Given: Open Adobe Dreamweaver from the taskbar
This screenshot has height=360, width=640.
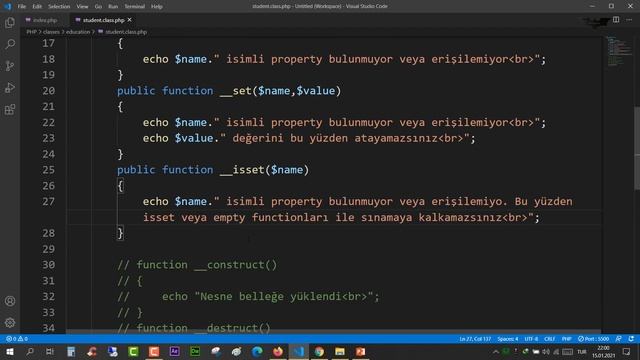Looking at the screenshot, I should pos(195,351).
